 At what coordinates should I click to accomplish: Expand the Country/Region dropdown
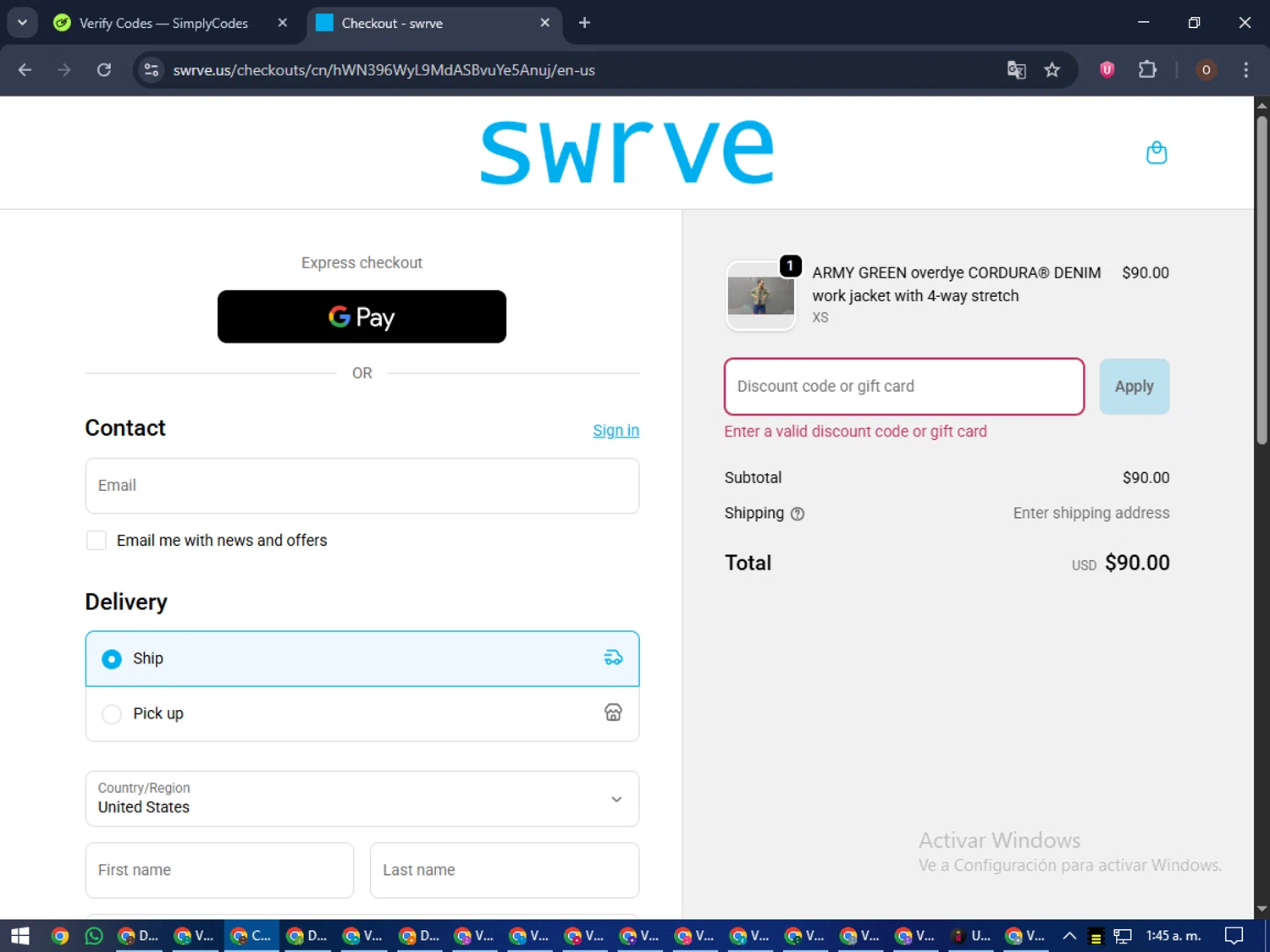click(x=362, y=798)
